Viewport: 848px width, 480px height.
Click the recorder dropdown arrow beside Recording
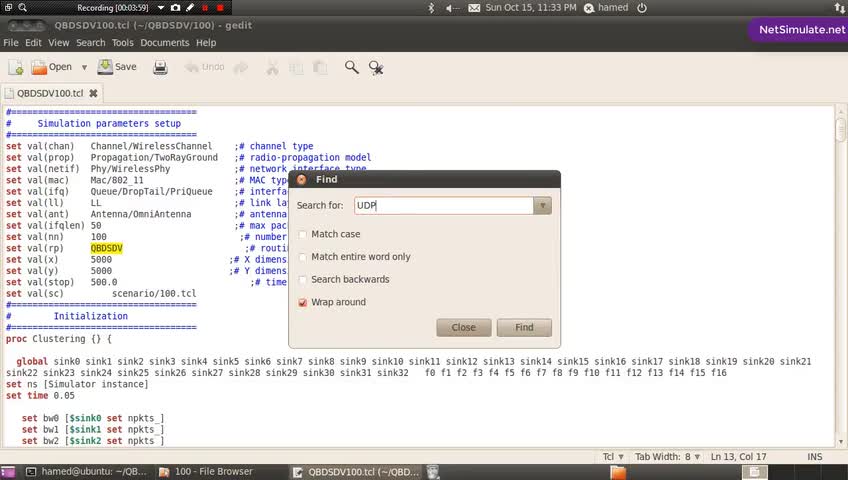click(x=161, y=8)
